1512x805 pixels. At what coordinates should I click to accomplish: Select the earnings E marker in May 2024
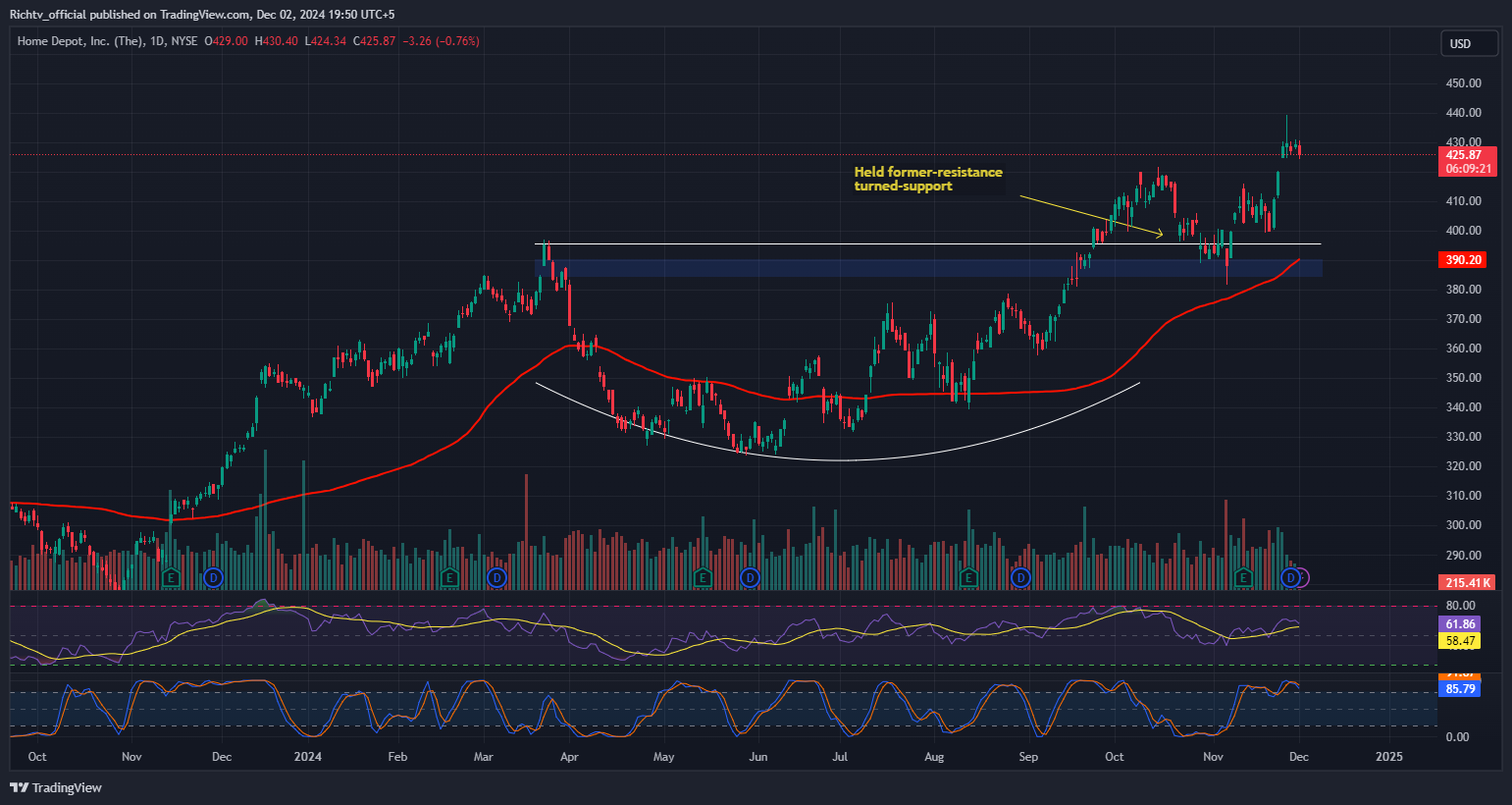[x=703, y=577]
